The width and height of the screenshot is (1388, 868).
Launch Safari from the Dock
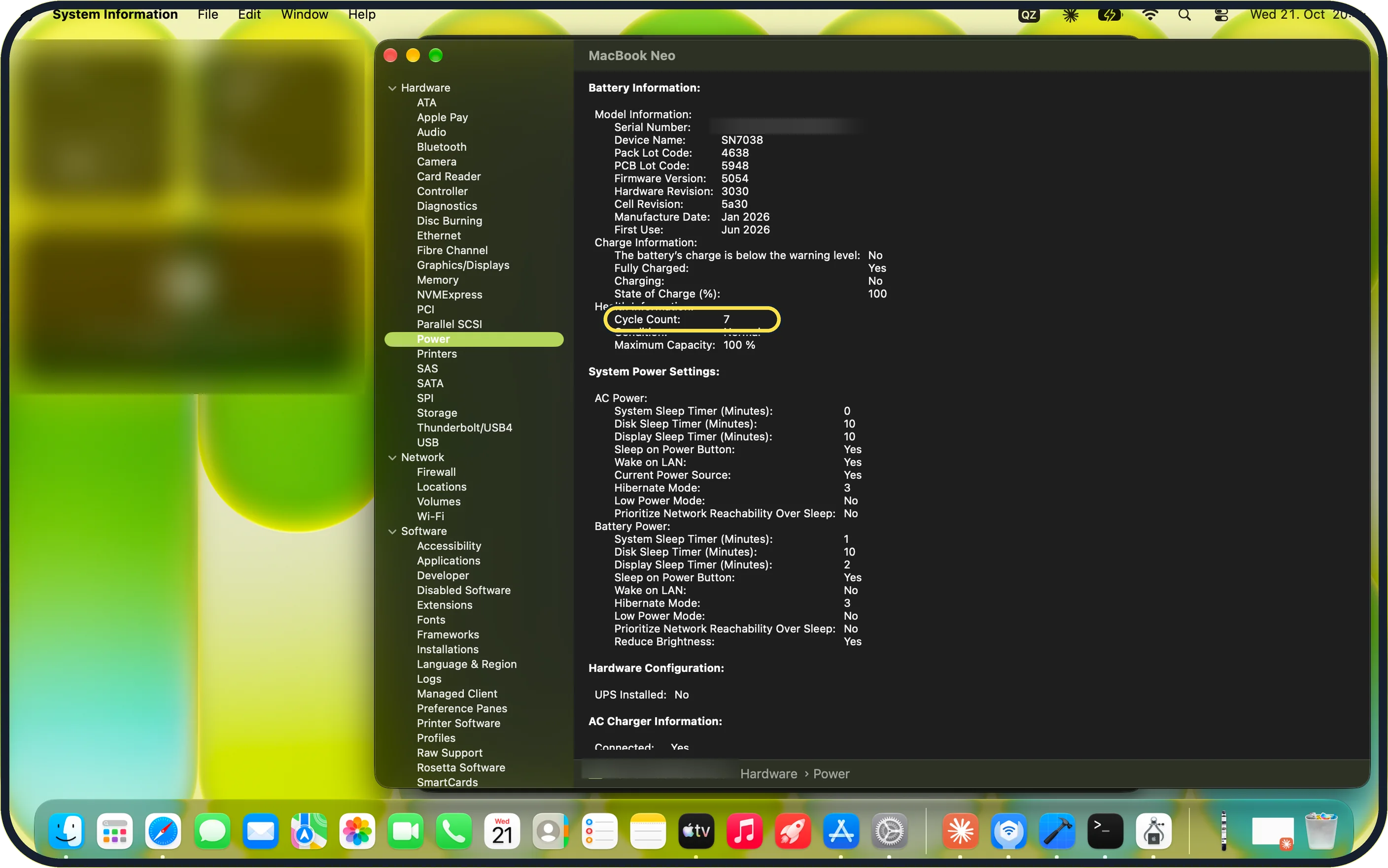coord(163,831)
